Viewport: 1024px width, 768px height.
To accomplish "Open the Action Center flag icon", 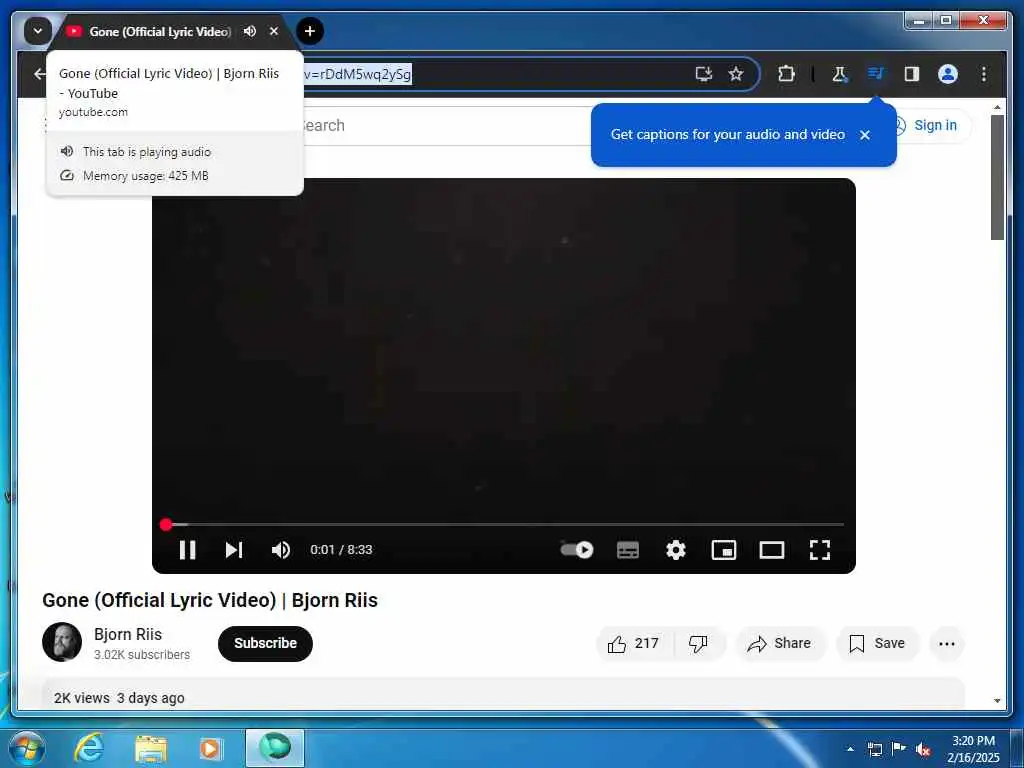I will pyautogui.click(x=899, y=748).
